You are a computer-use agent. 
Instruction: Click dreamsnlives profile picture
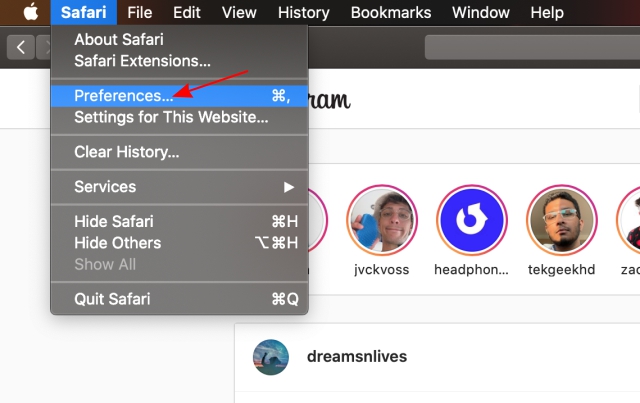tap(271, 357)
